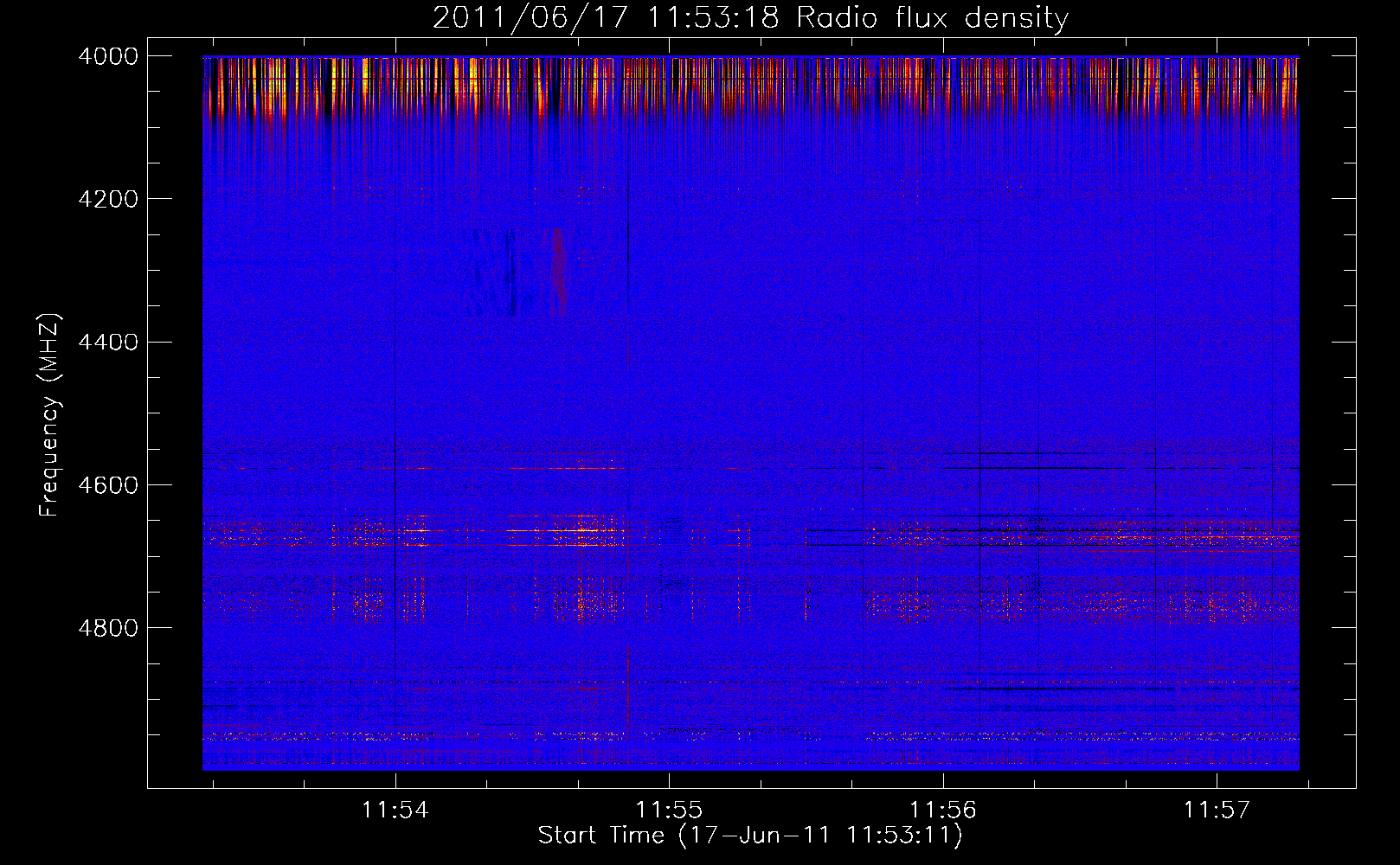Click the 'Start Time (17-Jun-11 11:53:11)' label
The image size is (1400, 865).
(750, 836)
